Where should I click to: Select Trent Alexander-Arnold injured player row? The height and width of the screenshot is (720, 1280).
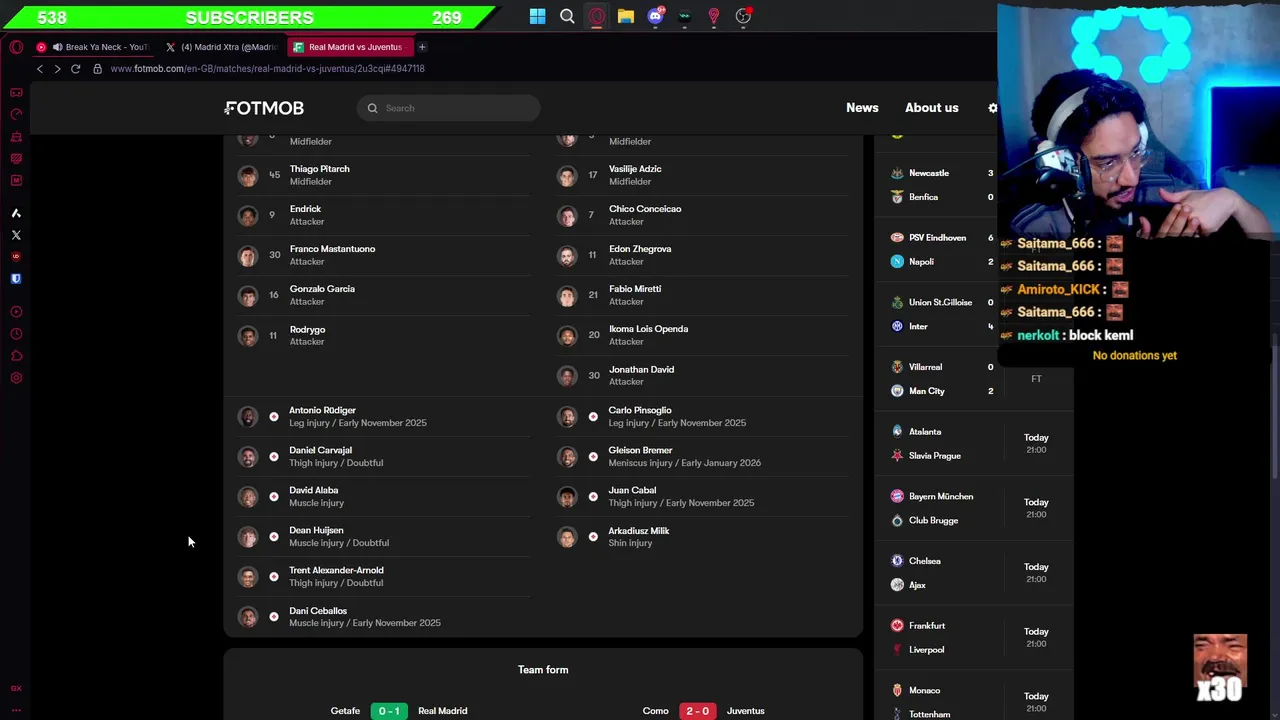click(x=383, y=576)
